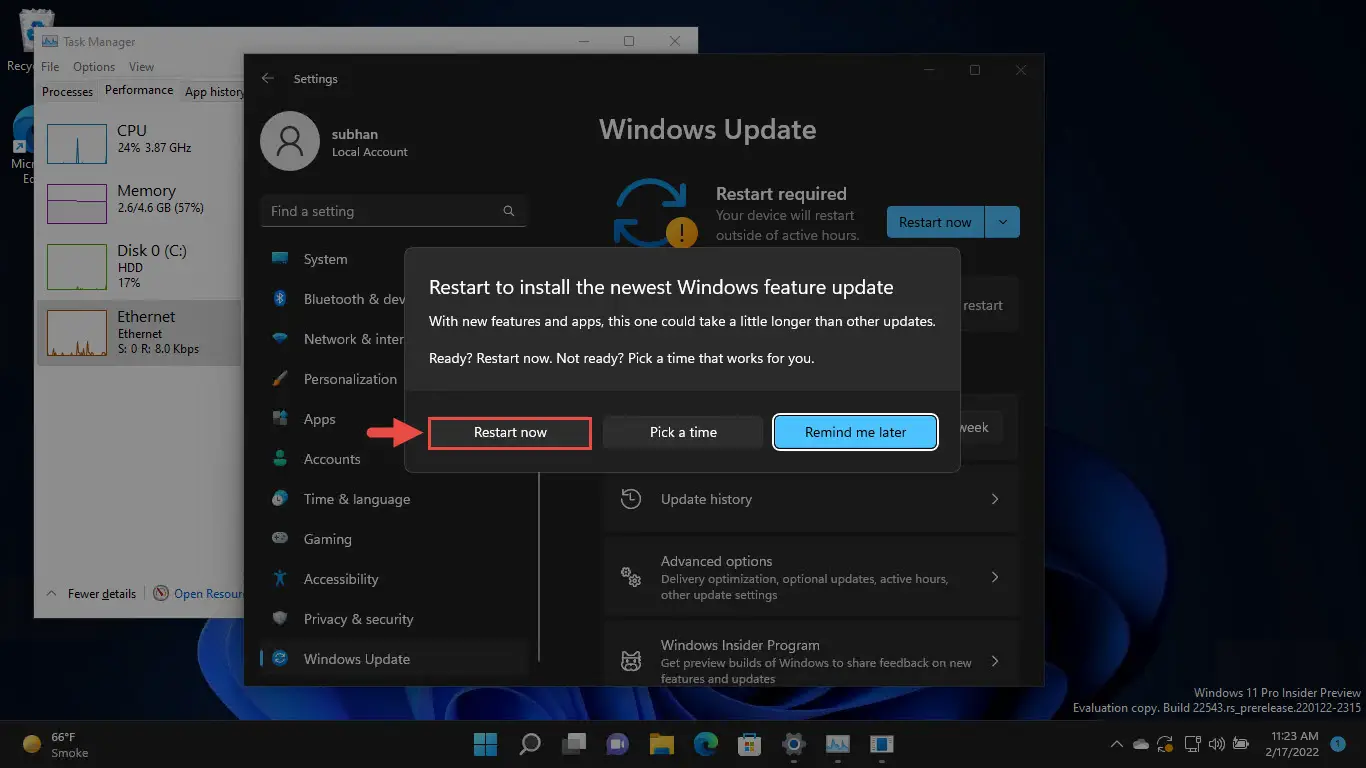The width and height of the screenshot is (1366, 768).
Task: Open the weather widget showing 66°F Smoke
Action: (56, 744)
